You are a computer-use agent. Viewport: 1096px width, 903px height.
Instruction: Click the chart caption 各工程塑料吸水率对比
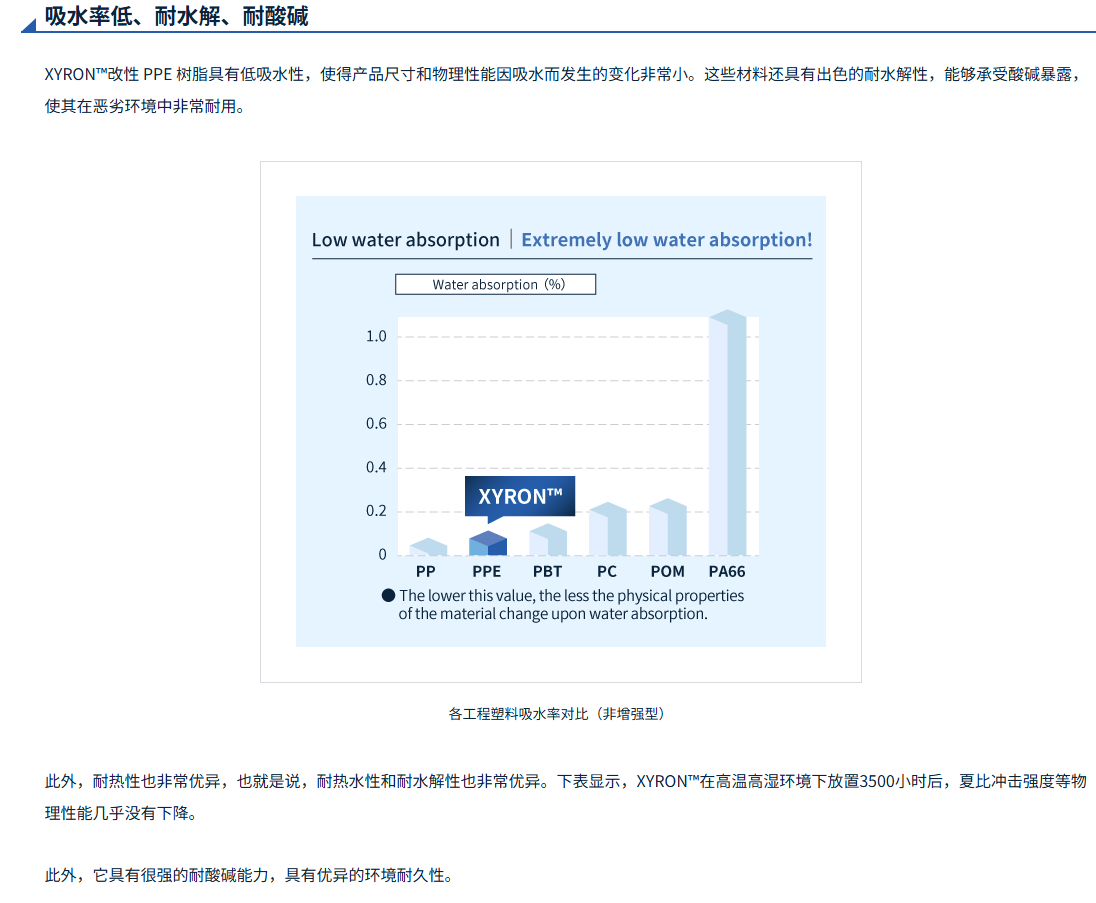(x=557, y=713)
